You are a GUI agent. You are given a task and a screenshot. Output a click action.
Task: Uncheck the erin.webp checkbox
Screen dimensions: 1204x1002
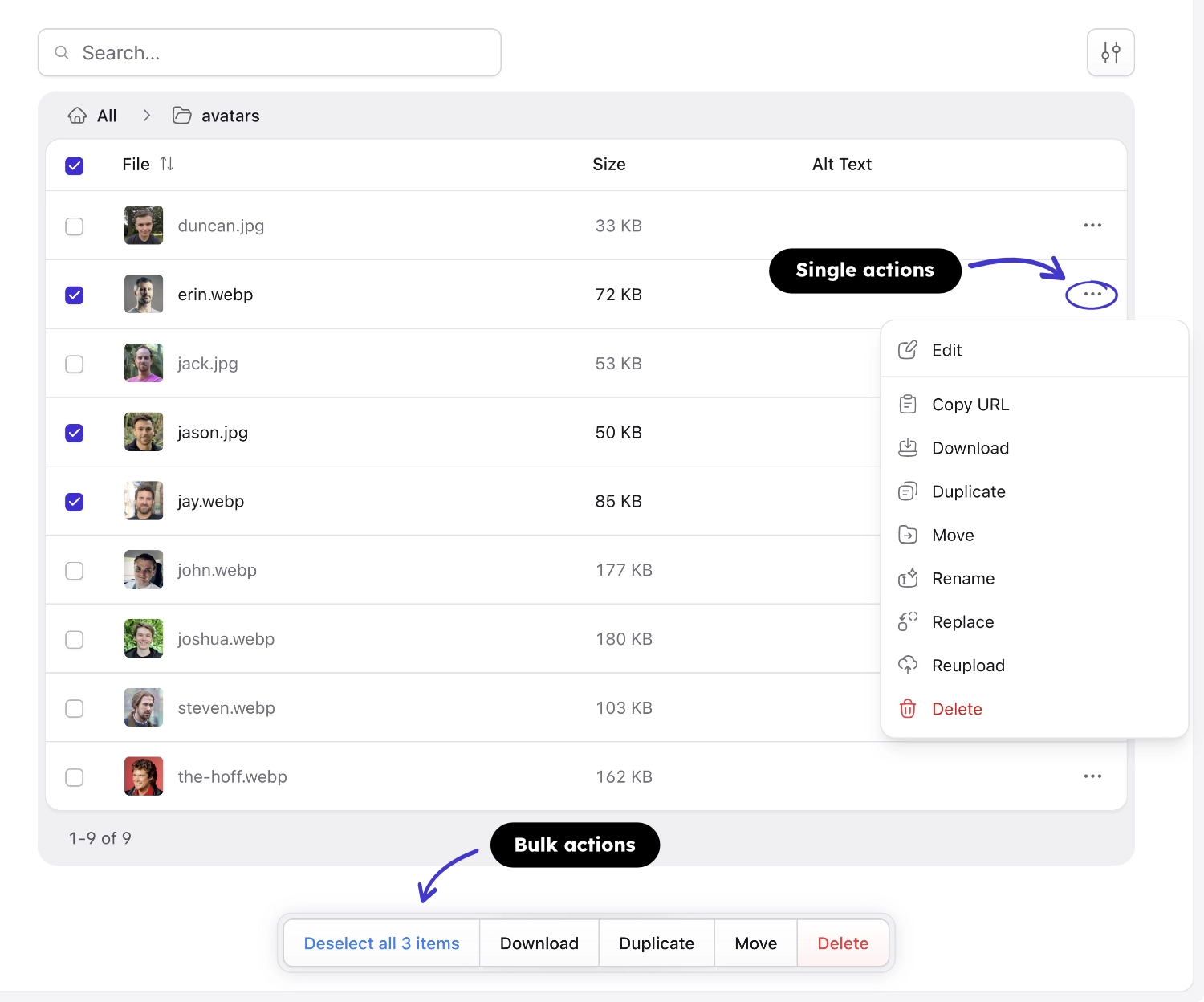tap(75, 295)
